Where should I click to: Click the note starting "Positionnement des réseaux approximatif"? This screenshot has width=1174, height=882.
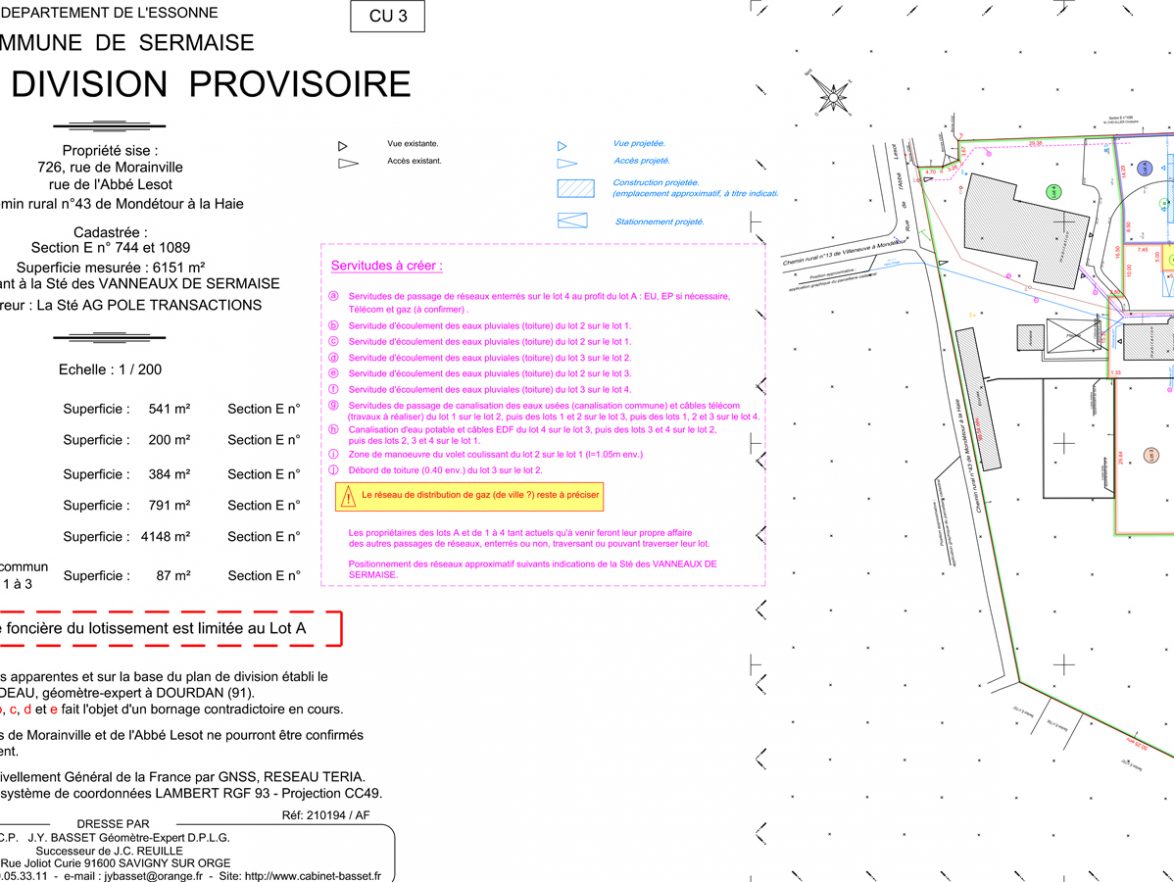[532, 569]
